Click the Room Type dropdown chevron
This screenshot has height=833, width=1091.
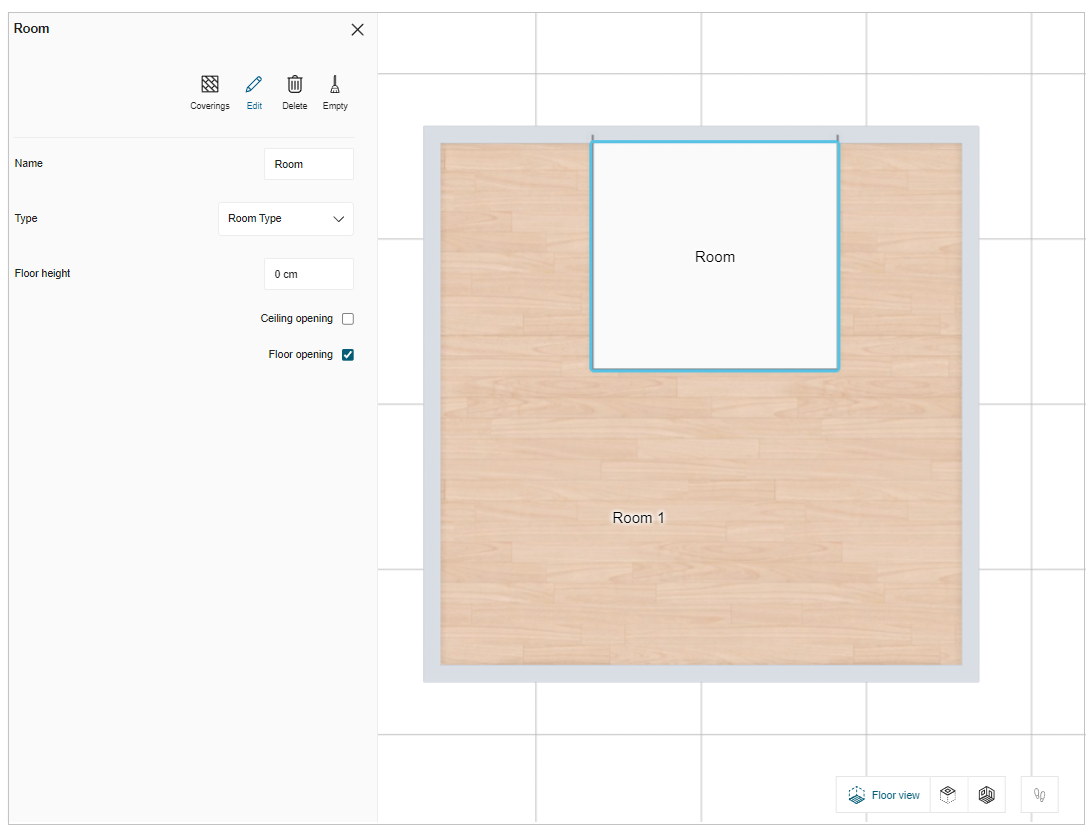pos(338,219)
